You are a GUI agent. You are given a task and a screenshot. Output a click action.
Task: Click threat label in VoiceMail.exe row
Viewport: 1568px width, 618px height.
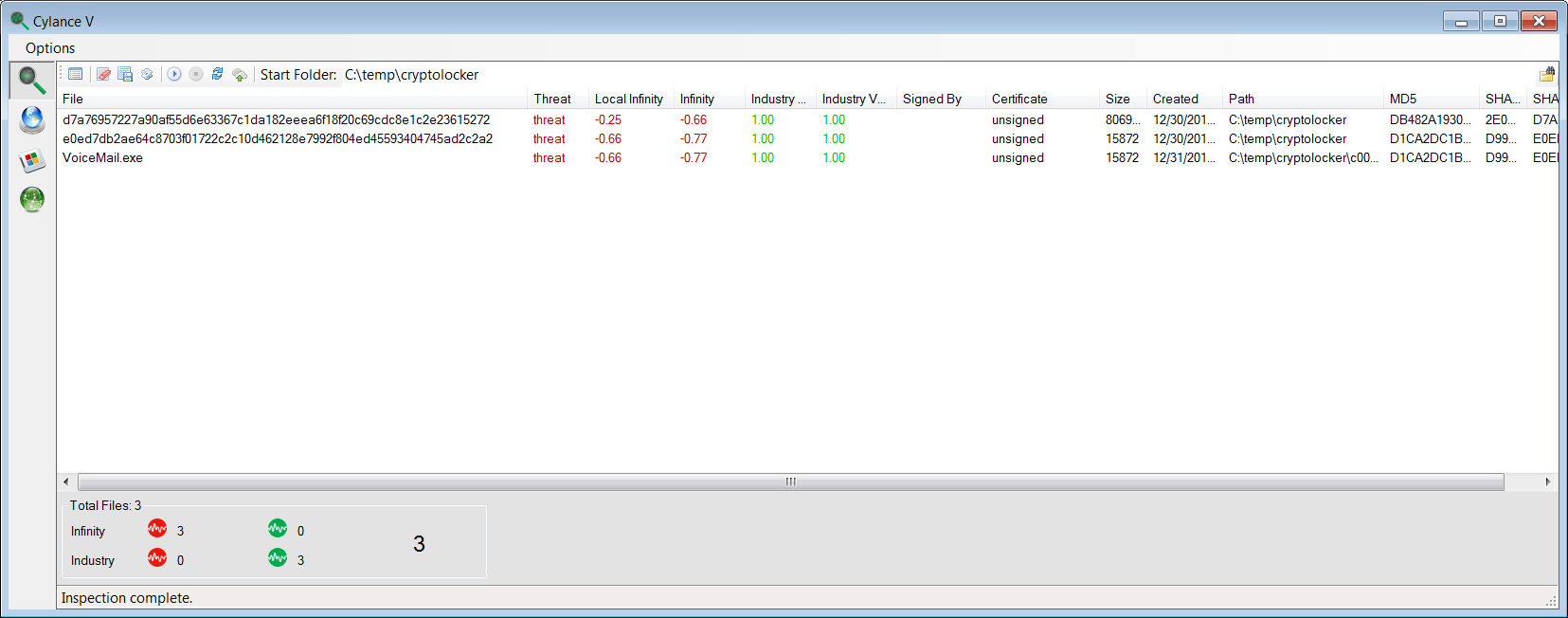tap(549, 157)
